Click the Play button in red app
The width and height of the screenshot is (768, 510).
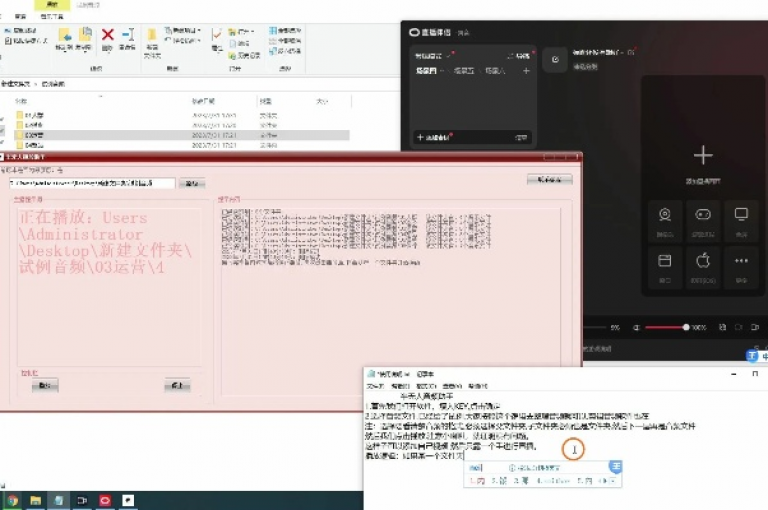pyautogui.click(x=45, y=386)
